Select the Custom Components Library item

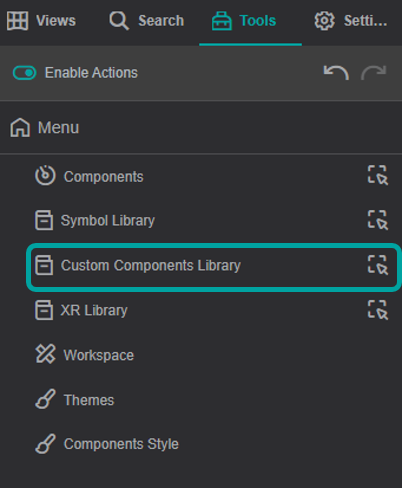click(213, 267)
